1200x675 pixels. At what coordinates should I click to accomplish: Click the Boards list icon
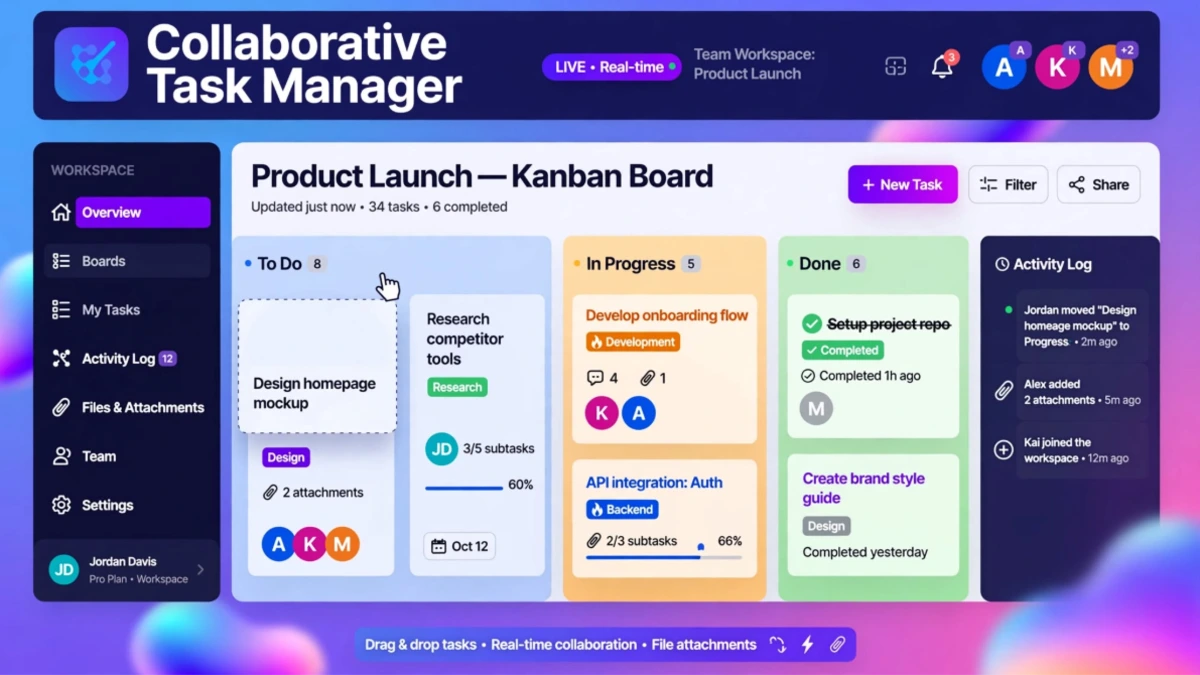coord(61,261)
